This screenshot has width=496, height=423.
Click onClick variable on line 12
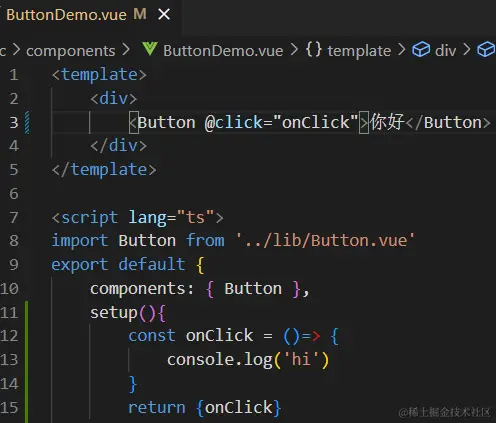pos(219,336)
